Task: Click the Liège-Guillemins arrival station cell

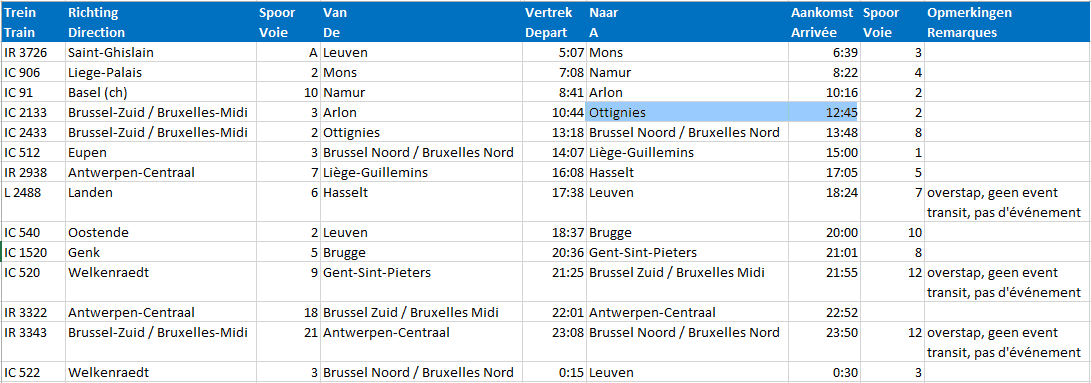Action: click(x=688, y=153)
